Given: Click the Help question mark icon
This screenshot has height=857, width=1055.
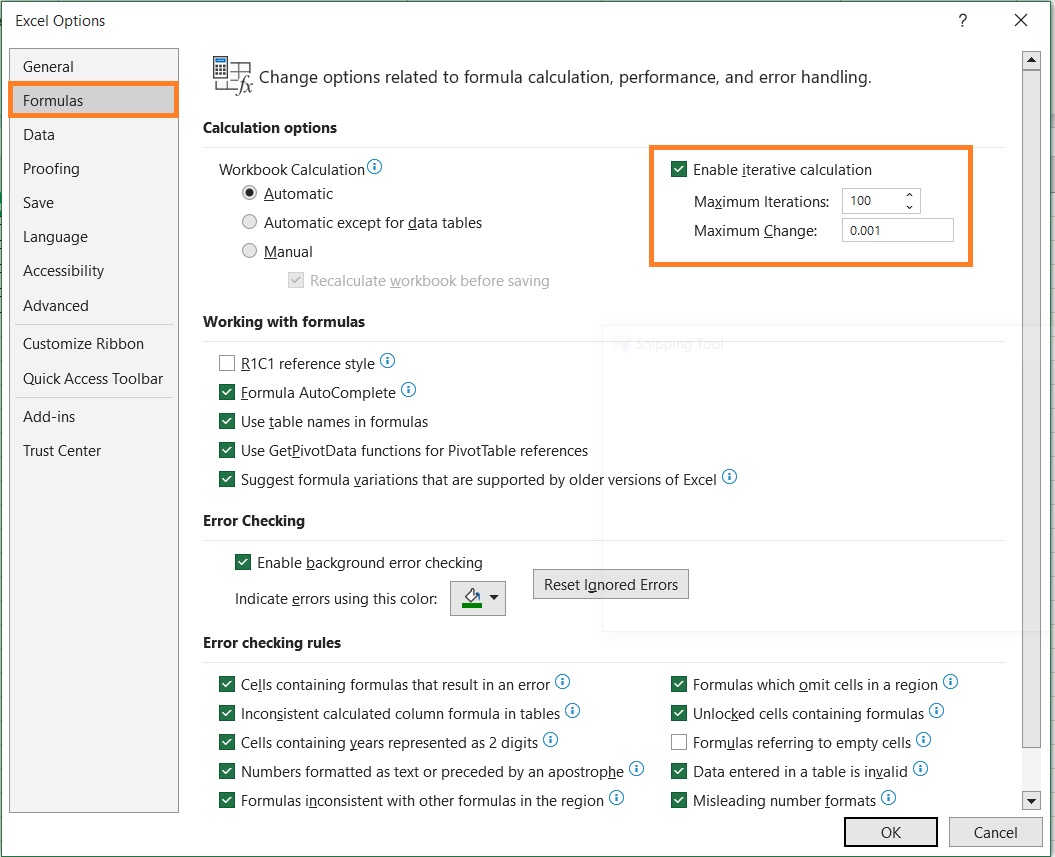Looking at the screenshot, I should coord(963,21).
